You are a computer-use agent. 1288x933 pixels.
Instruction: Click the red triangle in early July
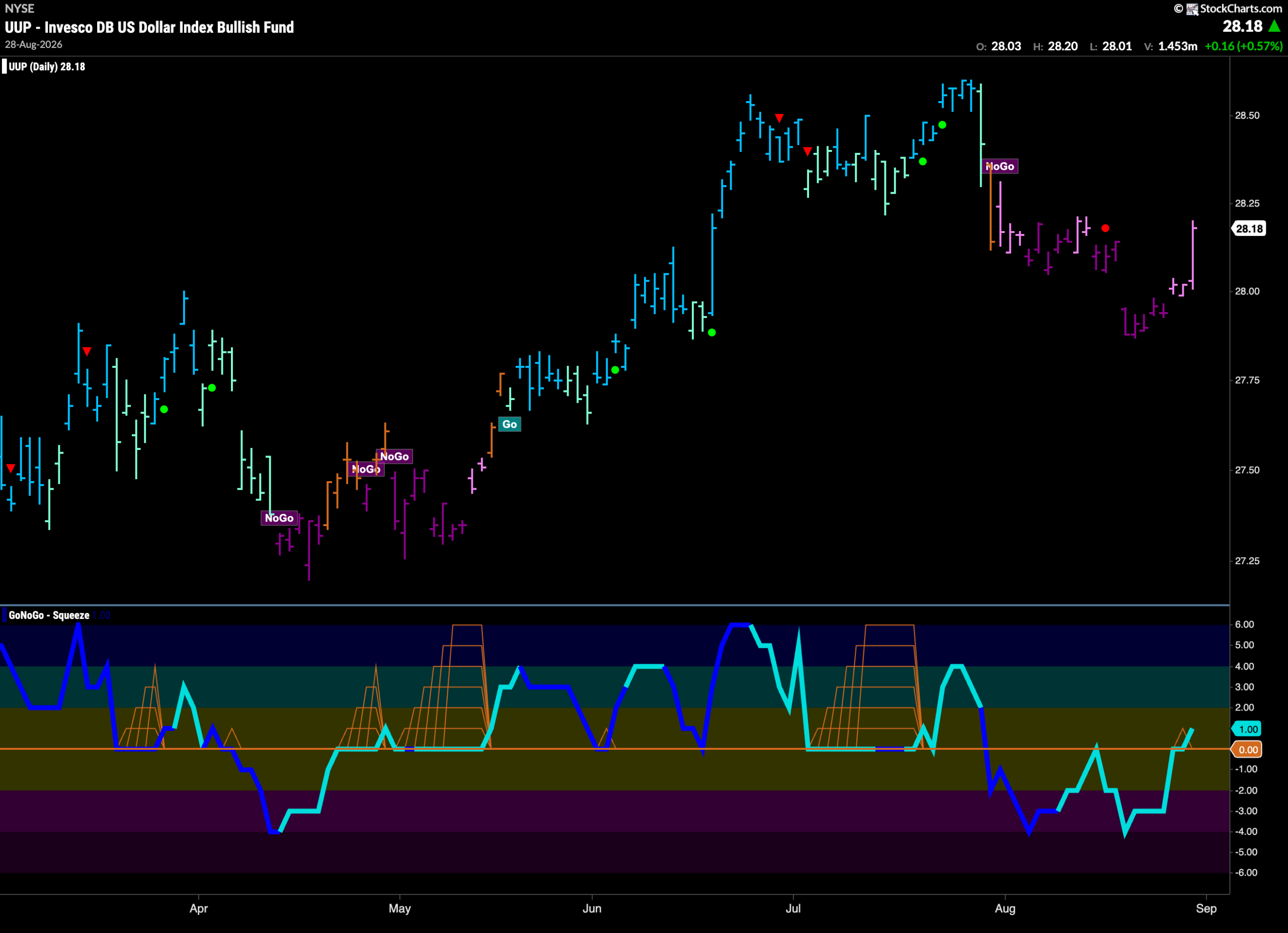click(808, 151)
